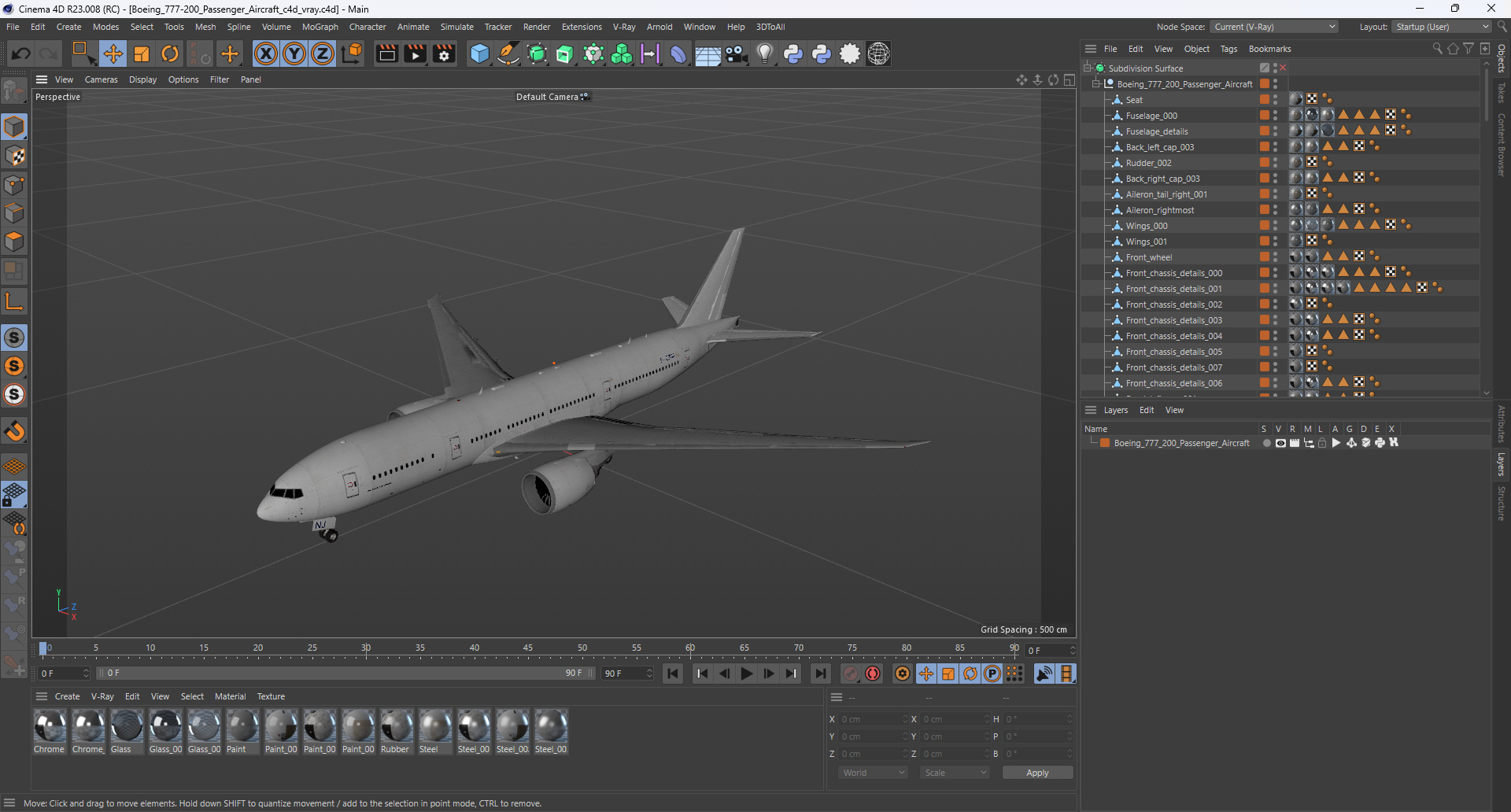Open material manager Texture menu
Image resolution: width=1511 pixels, height=812 pixels.
pos(271,696)
